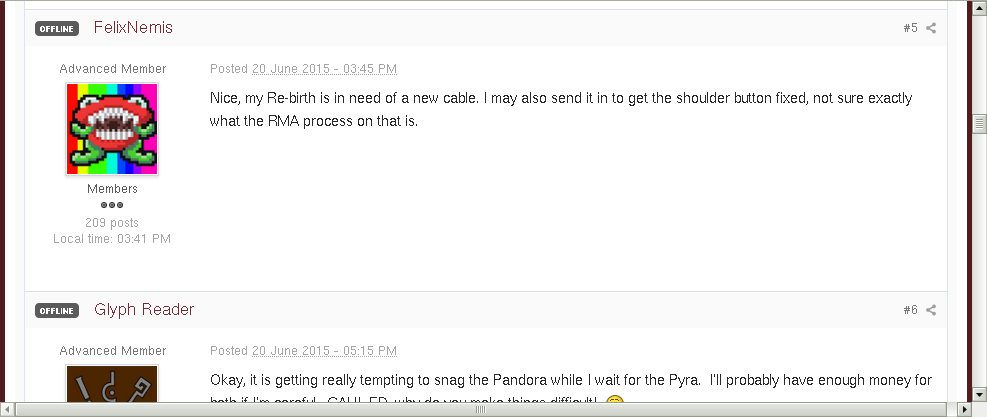Viewport: 987px width, 417px height.
Task: Click the 209 posts count text
Action: pyautogui.click(x=112, y=222)
